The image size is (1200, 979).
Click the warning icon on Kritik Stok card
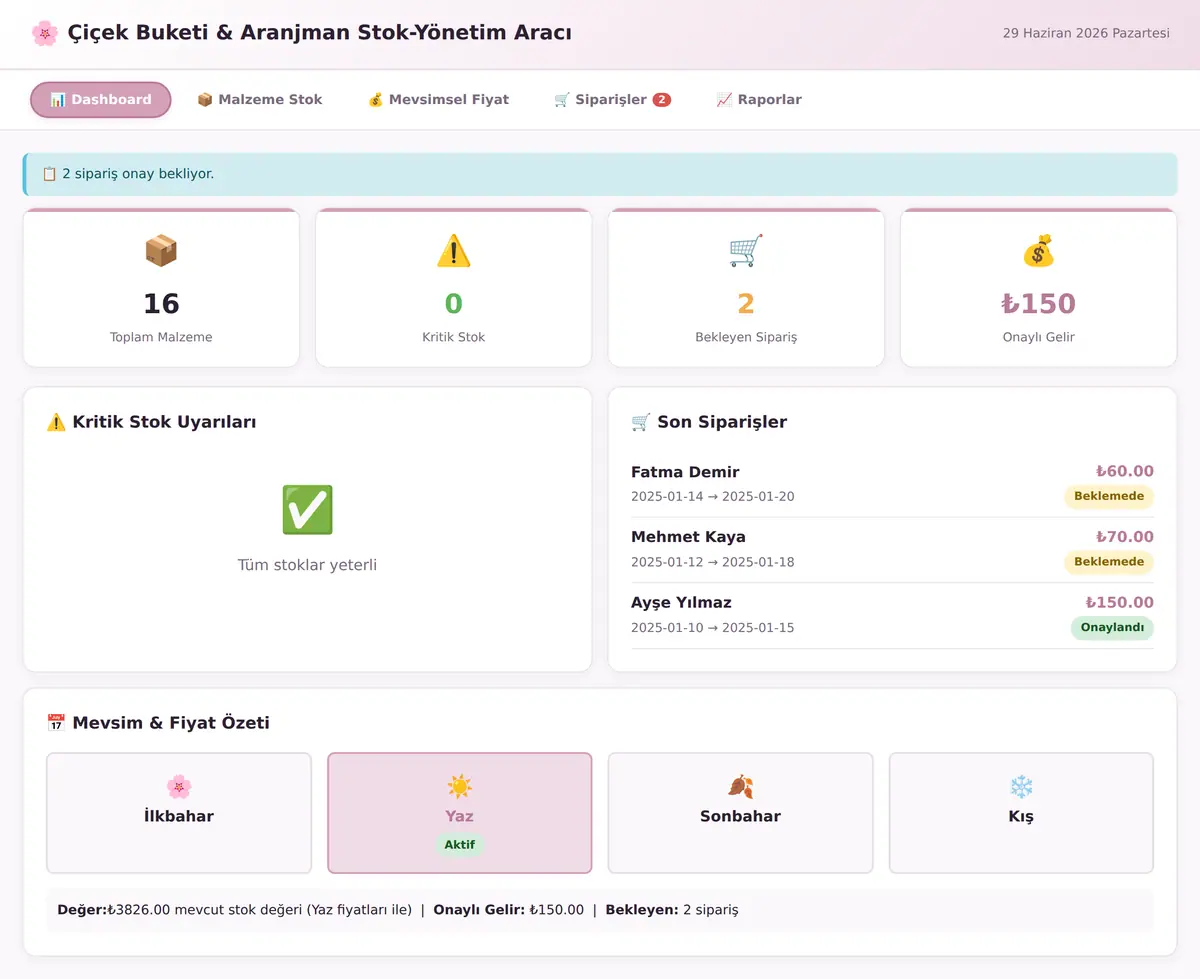(454, 251)
